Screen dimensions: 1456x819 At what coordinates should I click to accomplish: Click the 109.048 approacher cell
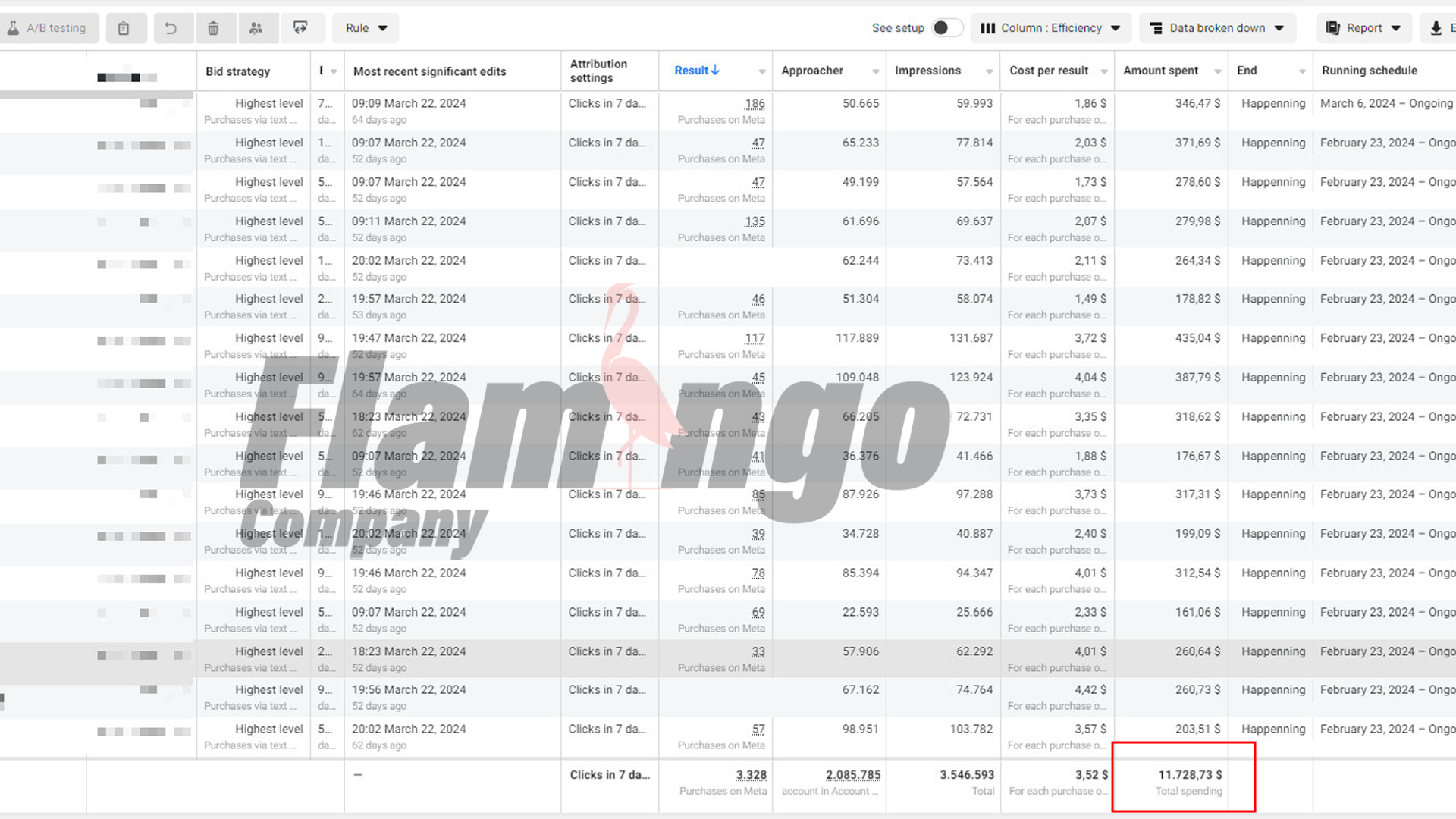[x=858, y=378]
